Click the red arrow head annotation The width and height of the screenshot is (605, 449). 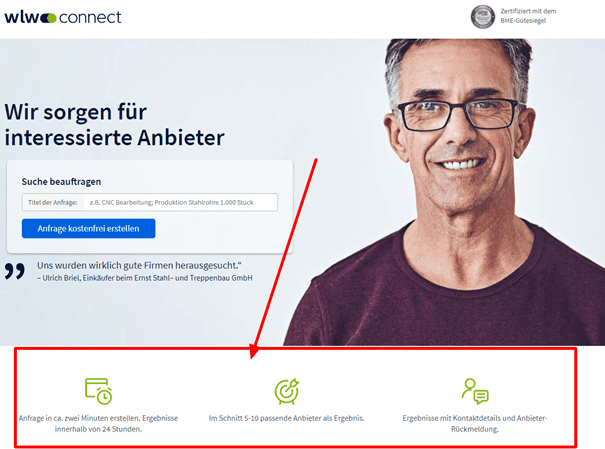pos(253,351)
